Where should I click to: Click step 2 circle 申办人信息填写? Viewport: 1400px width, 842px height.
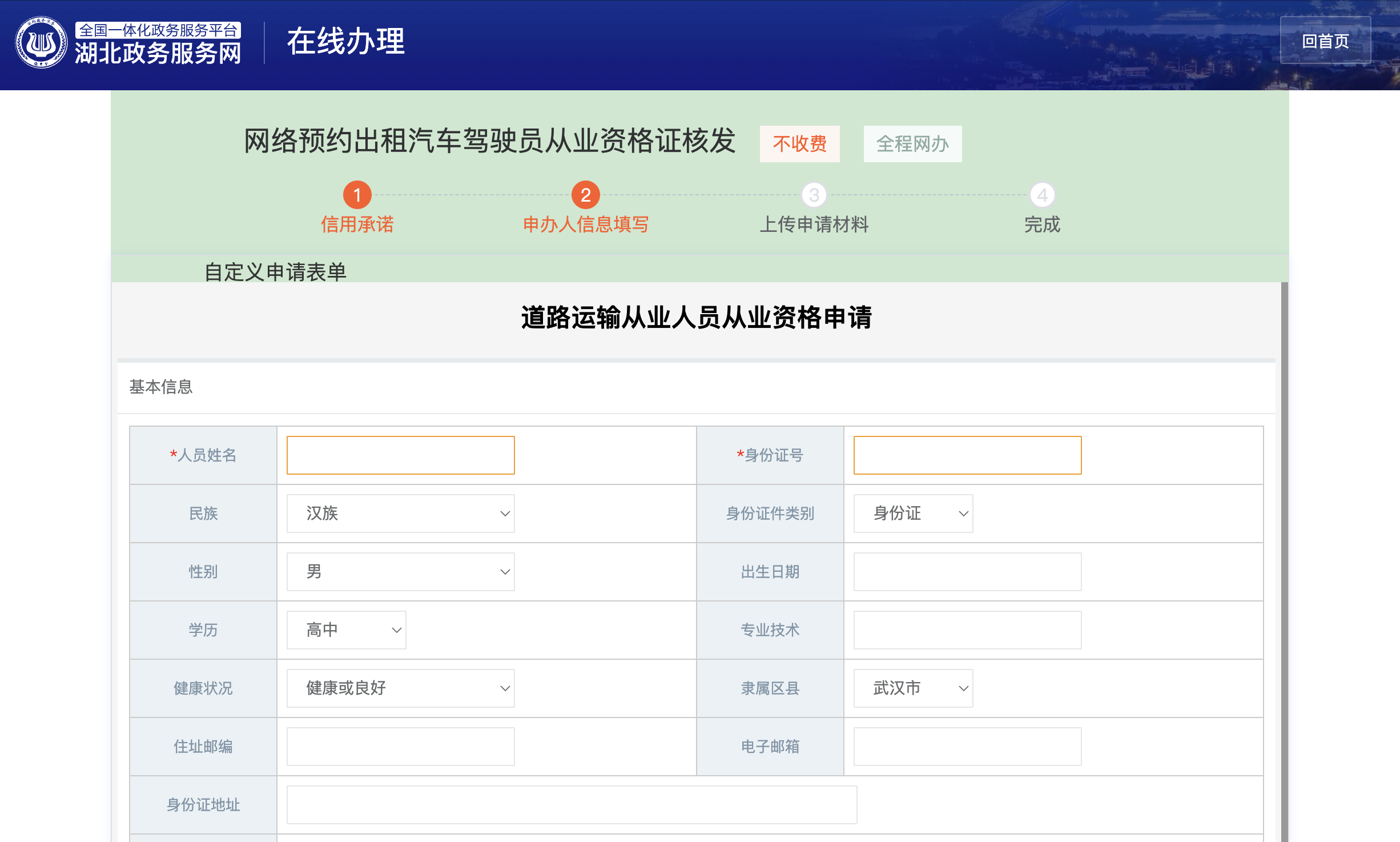click(585, 195)
